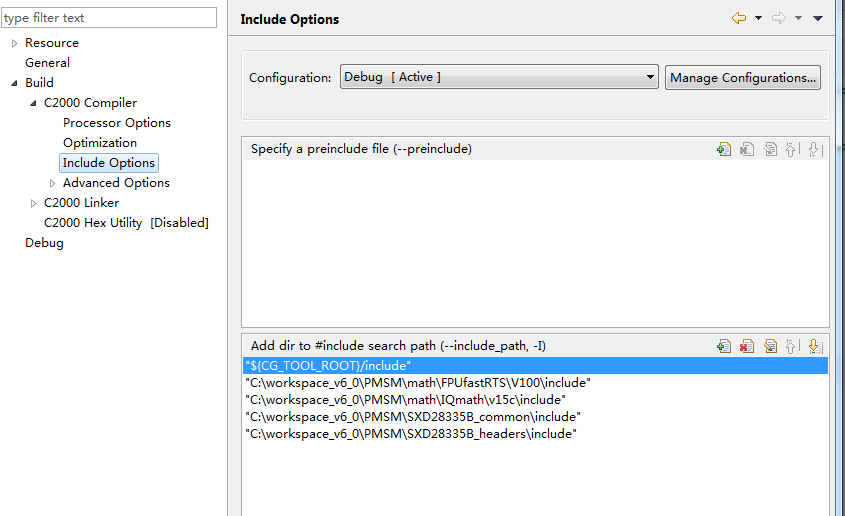Select the IQmath v15c include path
845x516 pixels.
404,399
